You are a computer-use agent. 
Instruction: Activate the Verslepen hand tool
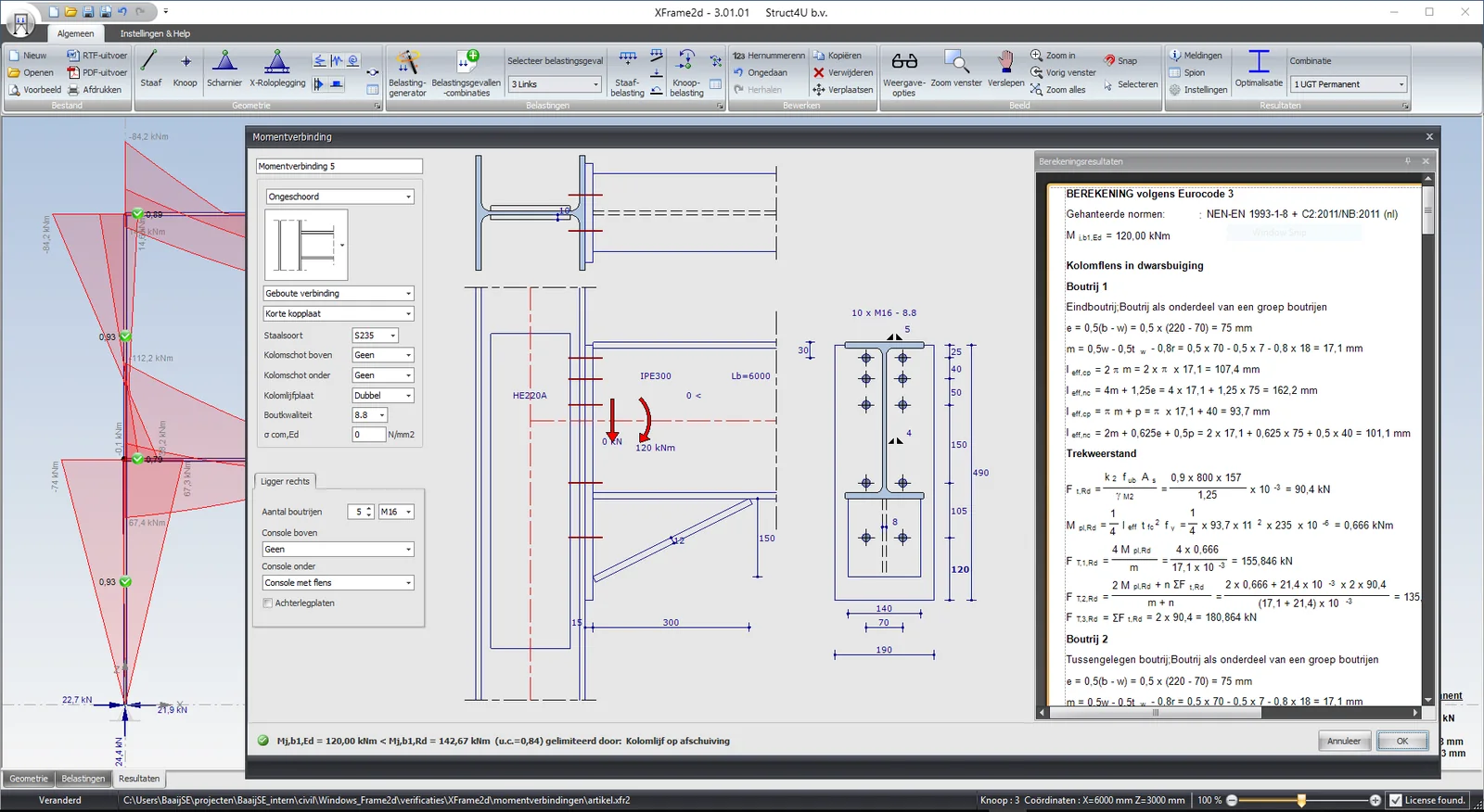click(1006, 70)
